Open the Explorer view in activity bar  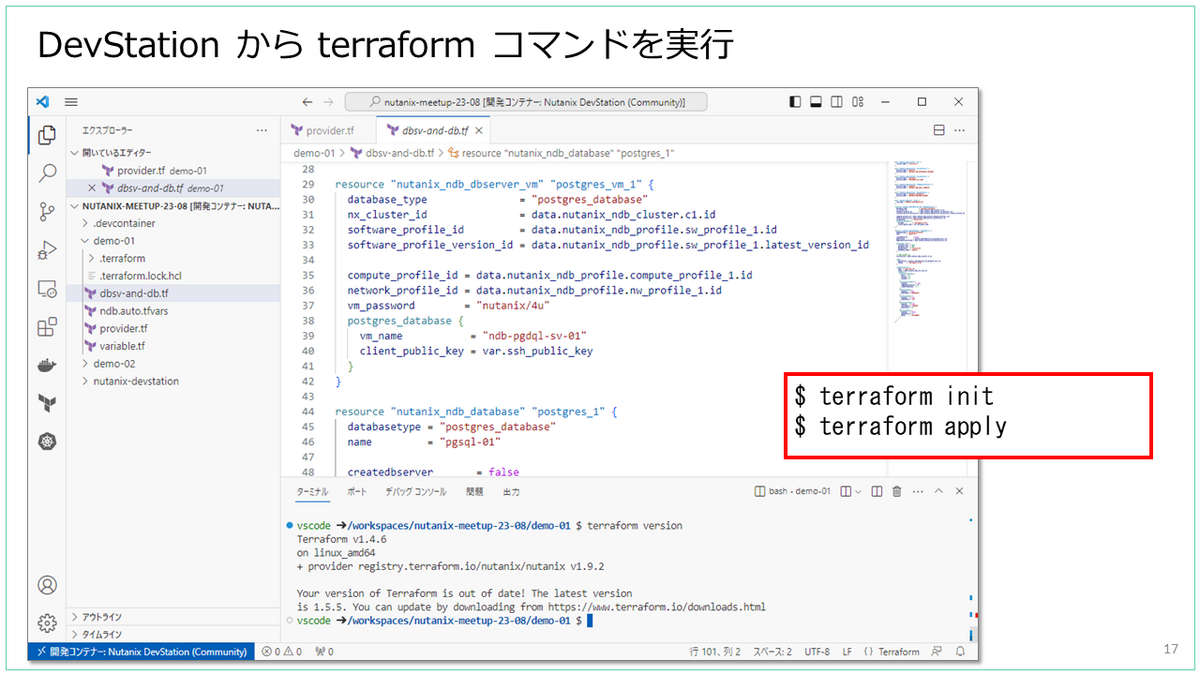pyautogui.click(x=46, y=134)
